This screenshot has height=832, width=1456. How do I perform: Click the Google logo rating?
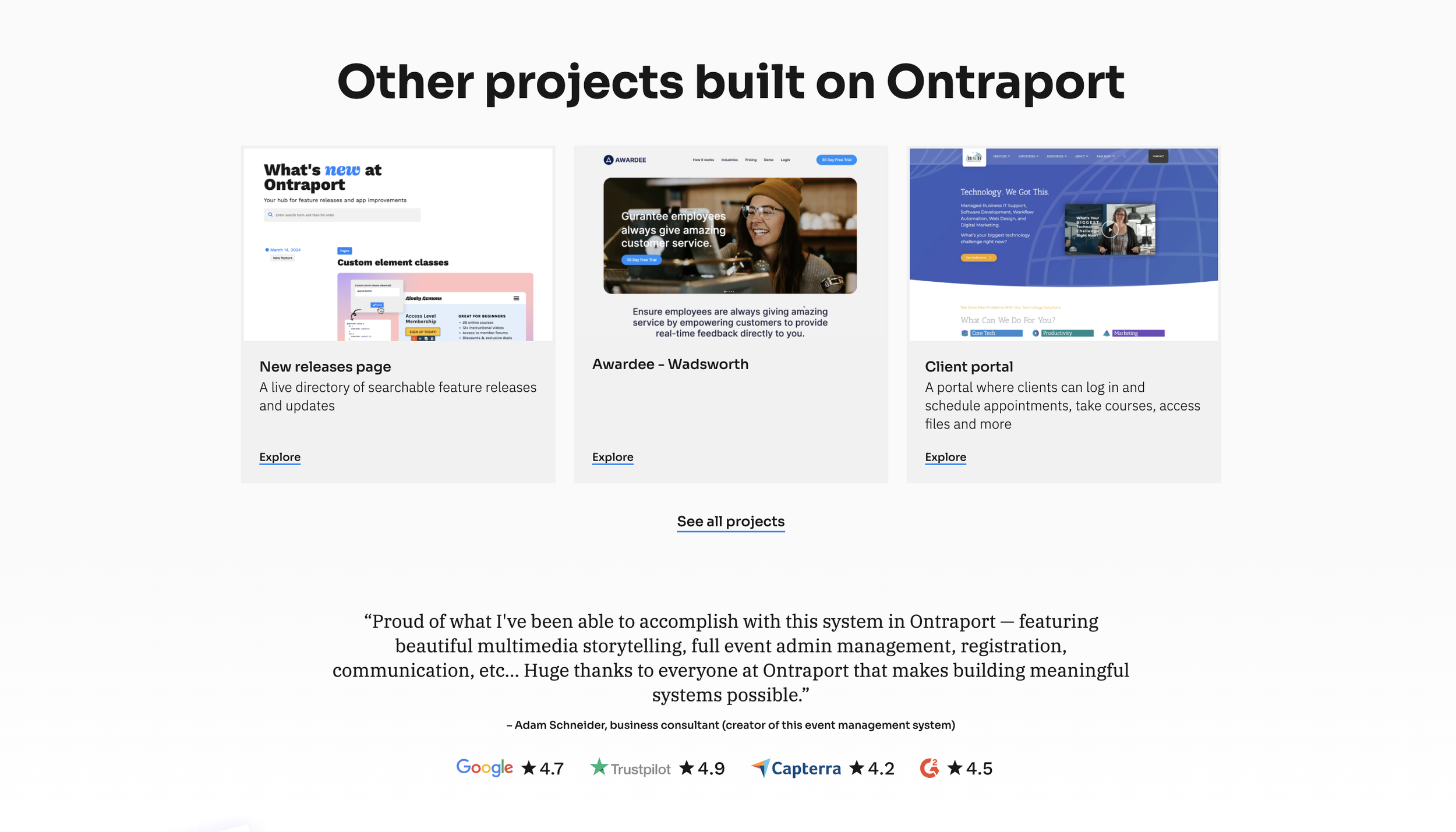484,767
